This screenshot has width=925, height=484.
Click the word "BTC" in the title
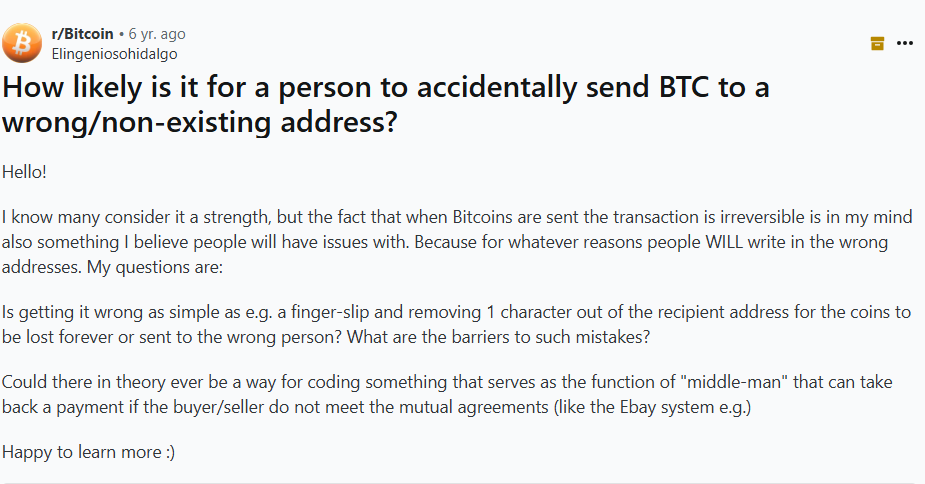click(x=675, y=87)
